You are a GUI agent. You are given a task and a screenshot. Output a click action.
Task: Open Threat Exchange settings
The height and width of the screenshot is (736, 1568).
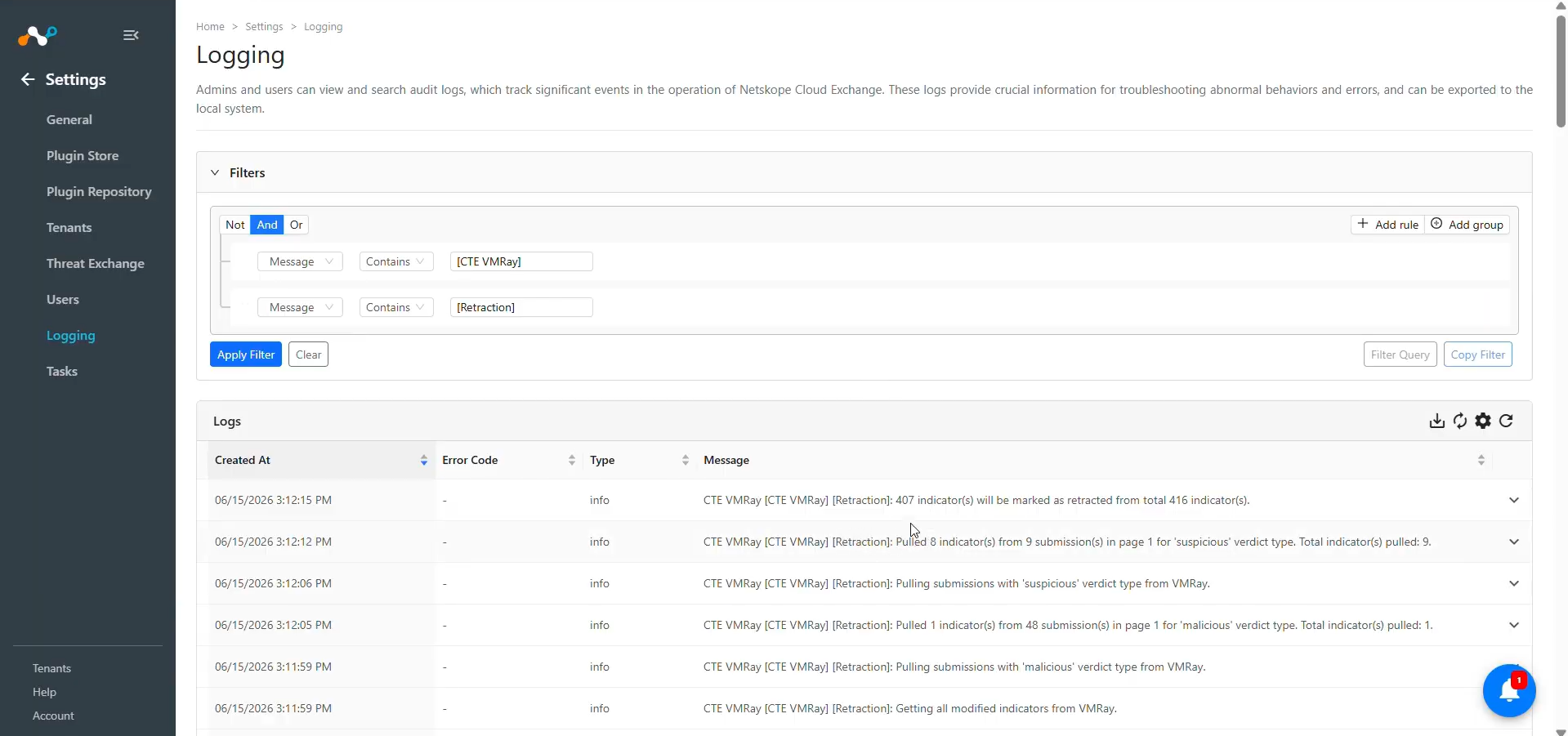96,263
